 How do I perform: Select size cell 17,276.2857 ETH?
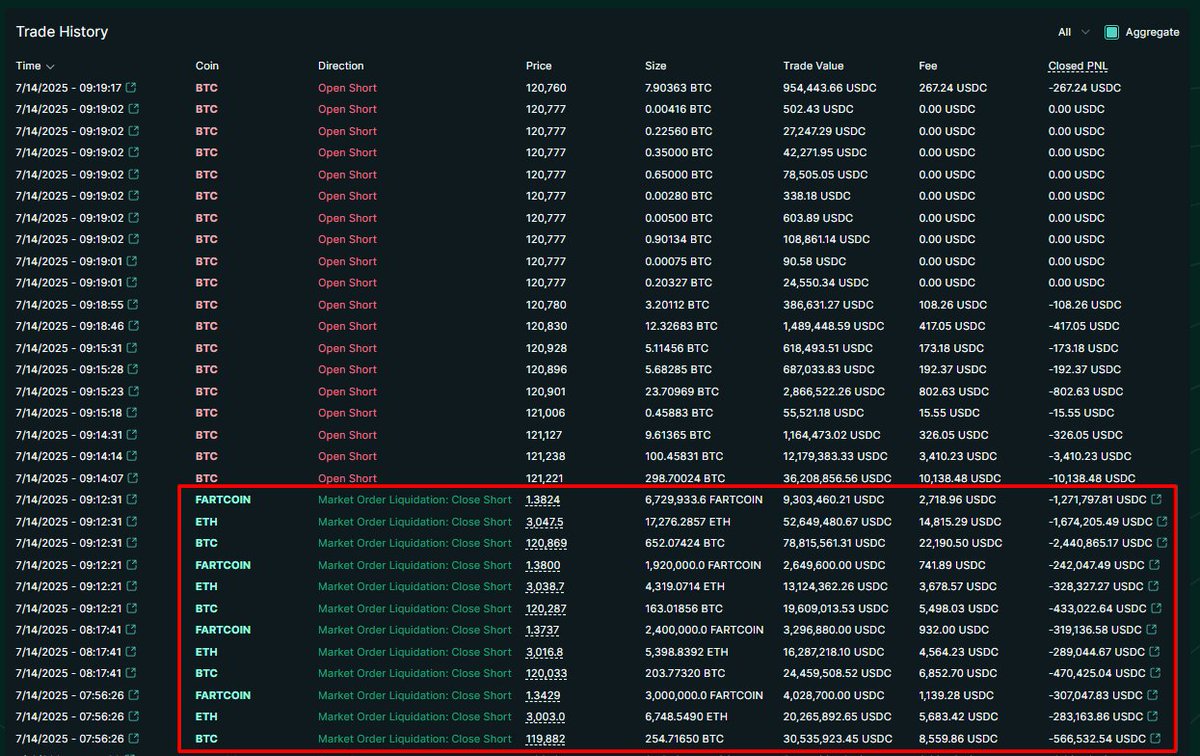tap(688, 521)
